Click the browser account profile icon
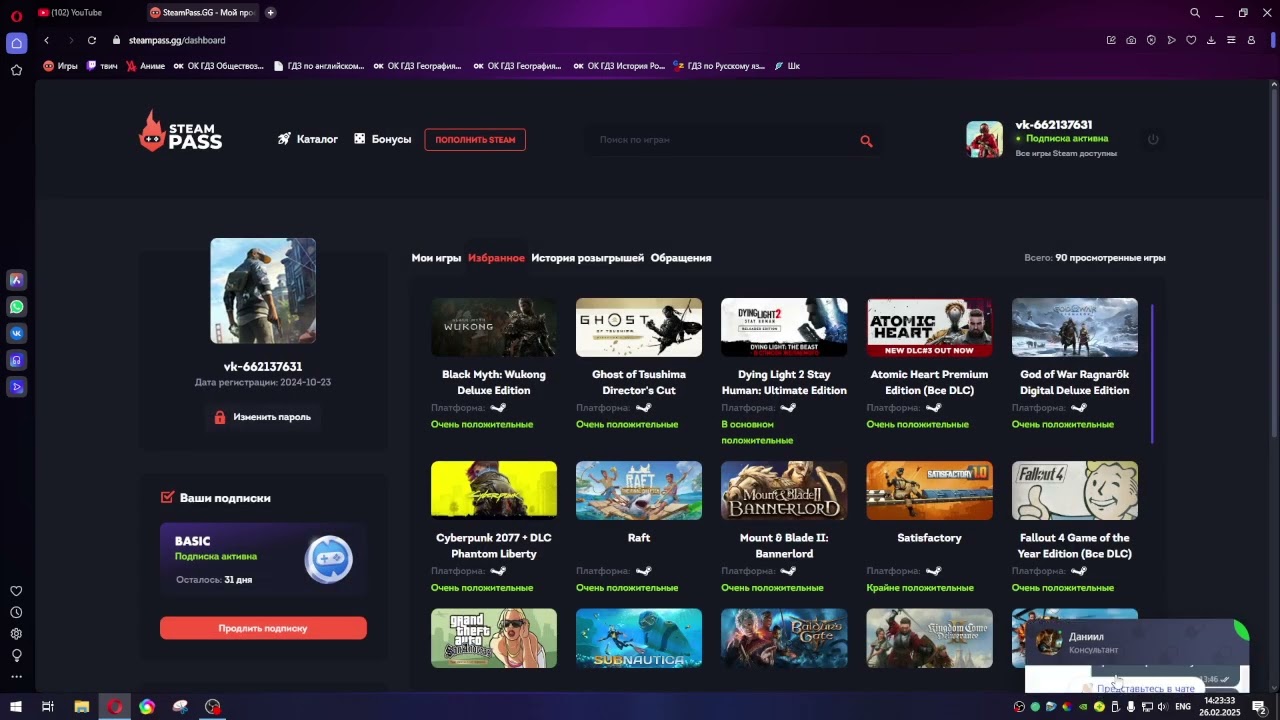Viewport: 1280px width, 720px height. click(x=1251, y=40)
